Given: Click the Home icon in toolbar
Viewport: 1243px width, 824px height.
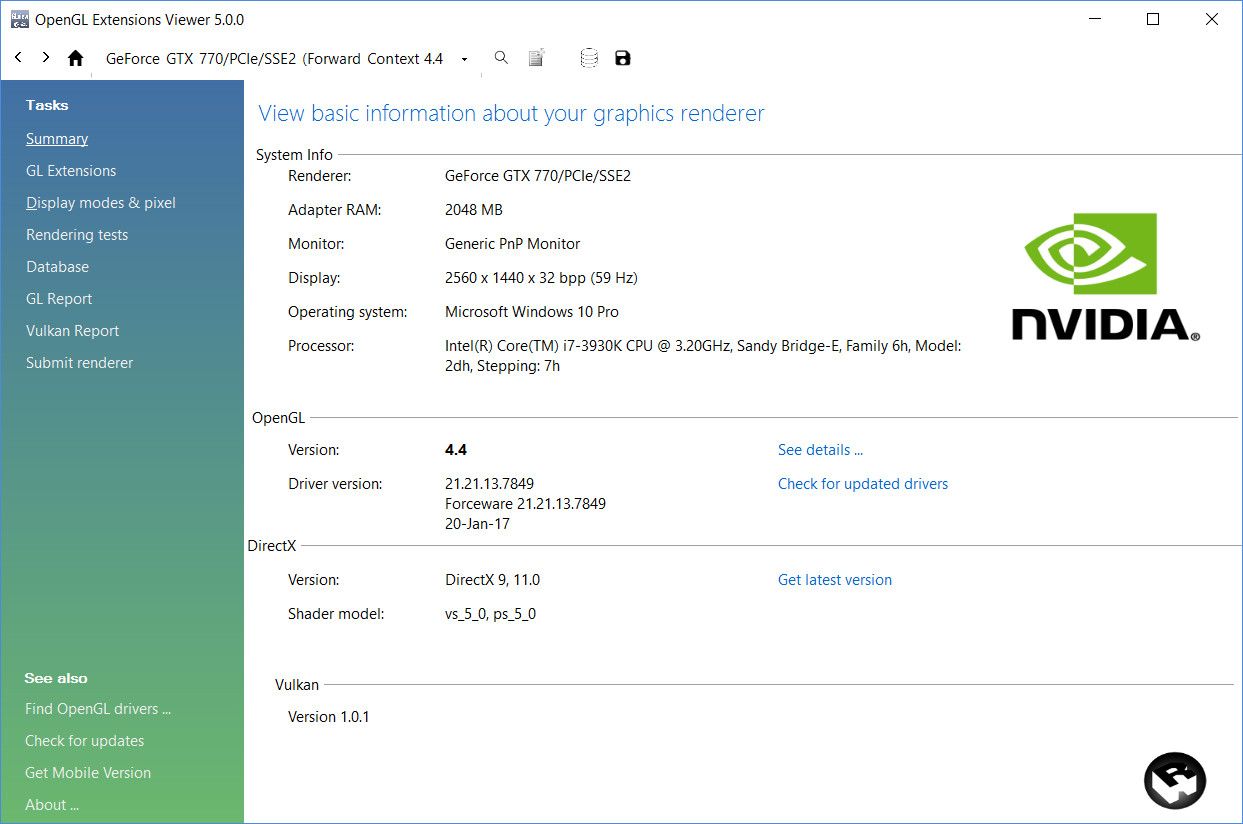Looking at the screenshot, I should pos(75,58).
